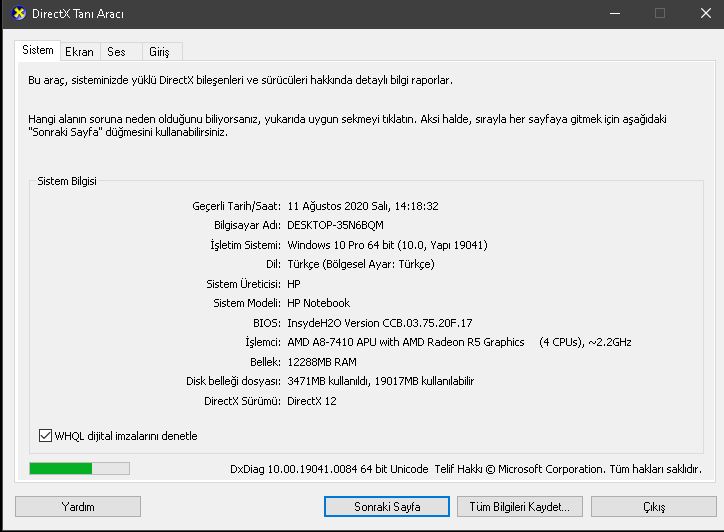Click the 'Bu araç, sisteminizde yüklü' description

pyautogui.click(x=240, y=80)
